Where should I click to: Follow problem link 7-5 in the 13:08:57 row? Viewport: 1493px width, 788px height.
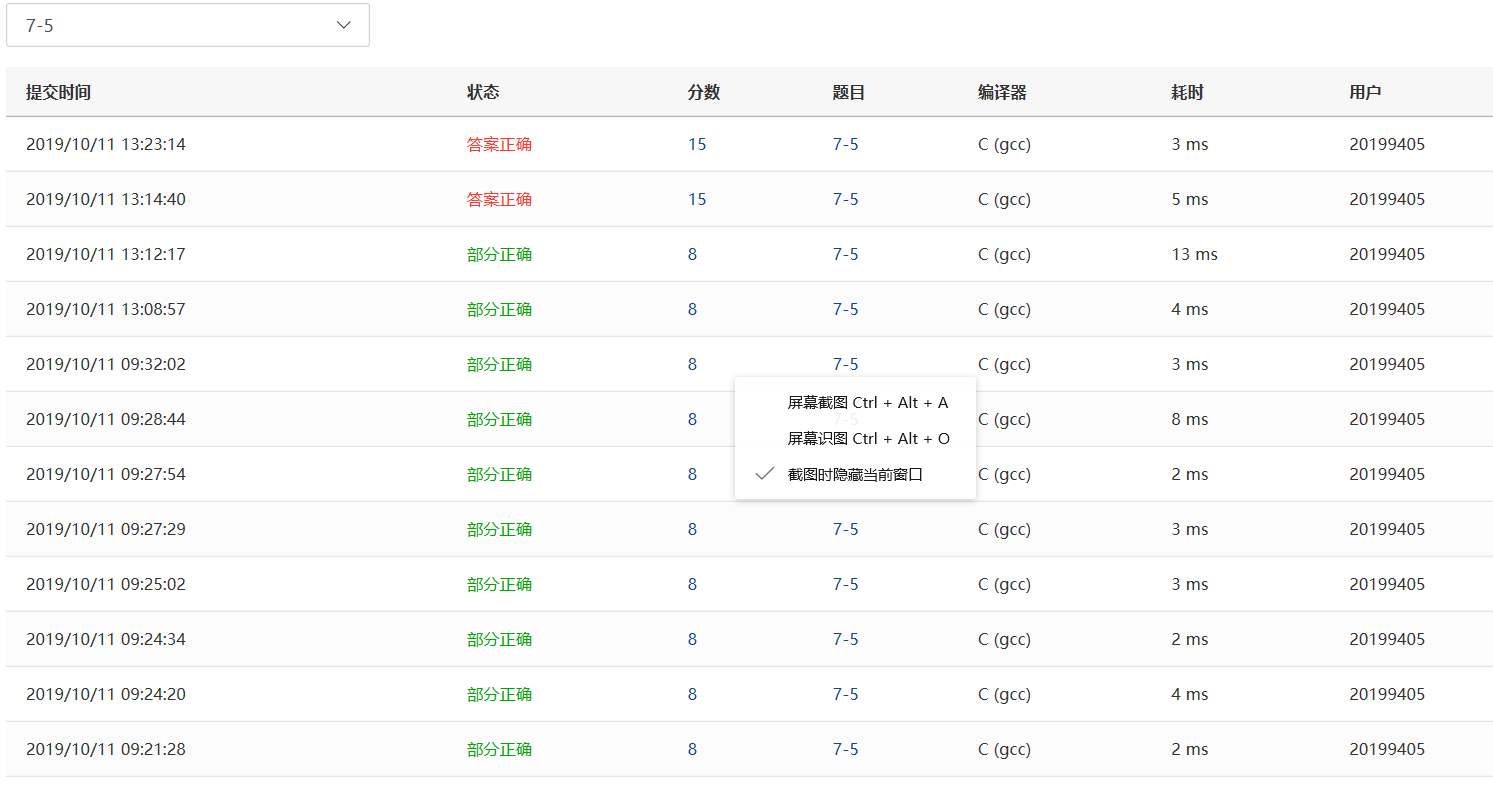click(845, 309)
